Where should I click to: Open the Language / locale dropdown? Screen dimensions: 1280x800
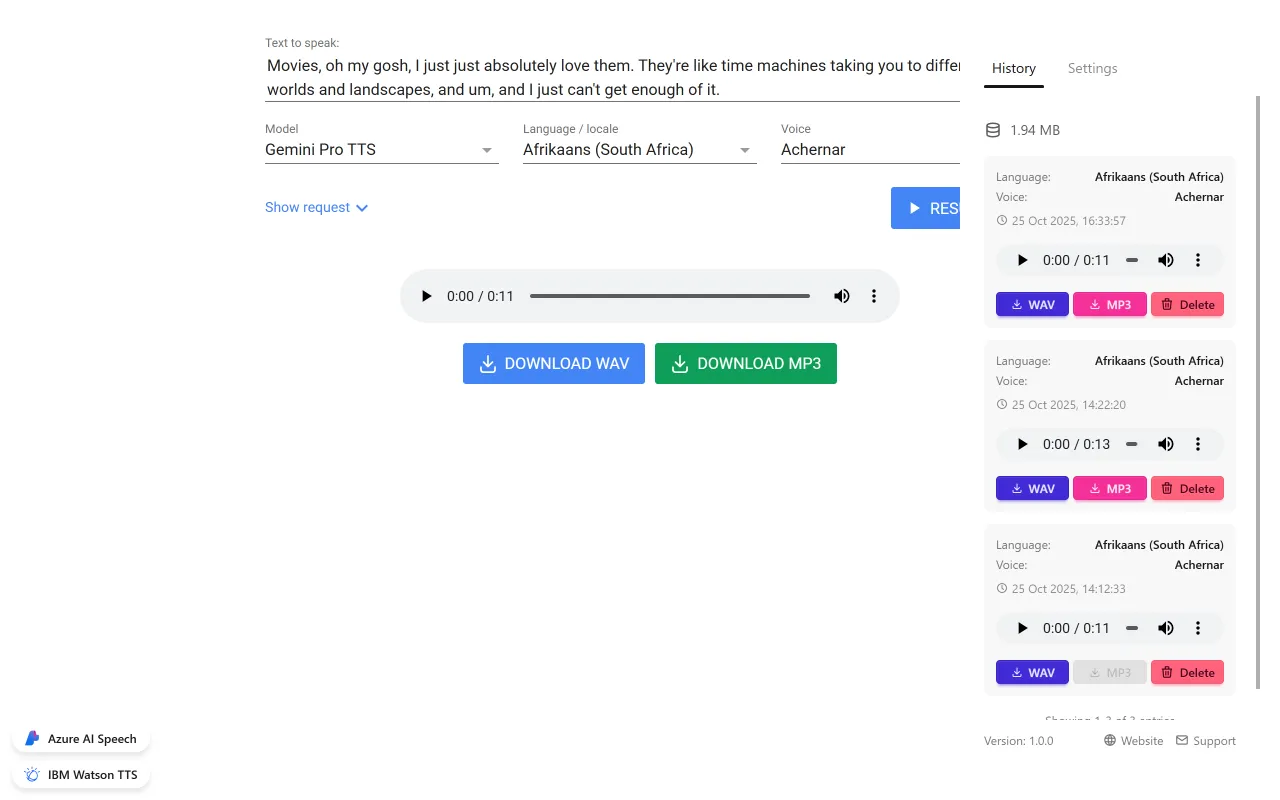coord(639,150)
